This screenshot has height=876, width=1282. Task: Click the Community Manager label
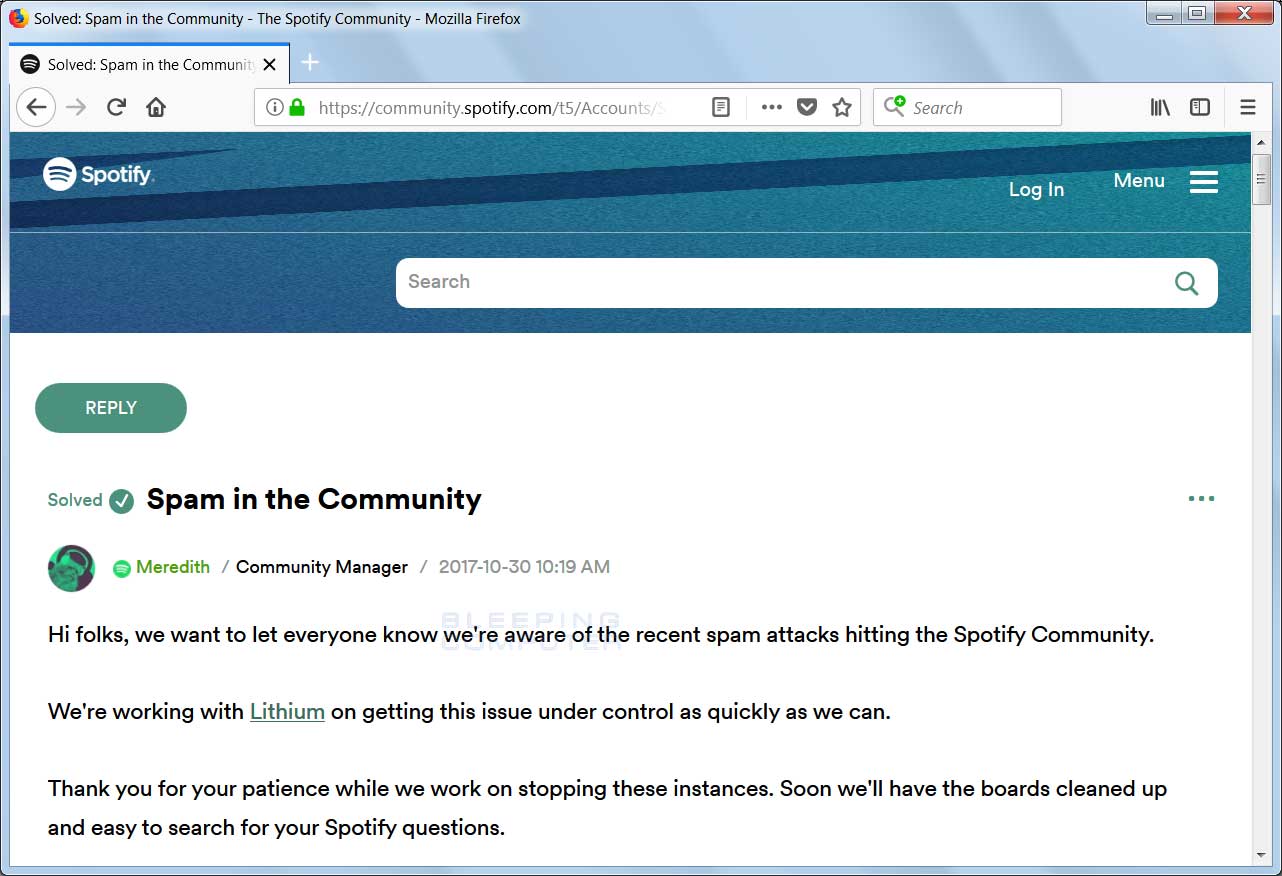[x=322, y=567]
